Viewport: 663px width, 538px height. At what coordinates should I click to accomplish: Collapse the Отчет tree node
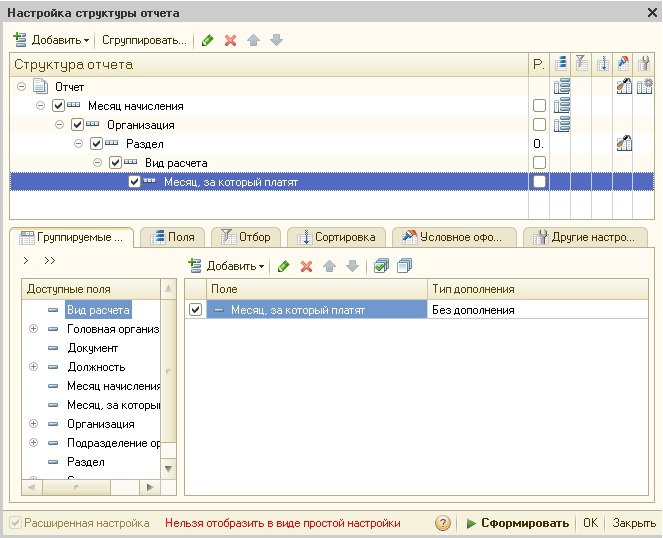(x=21, y=87)
